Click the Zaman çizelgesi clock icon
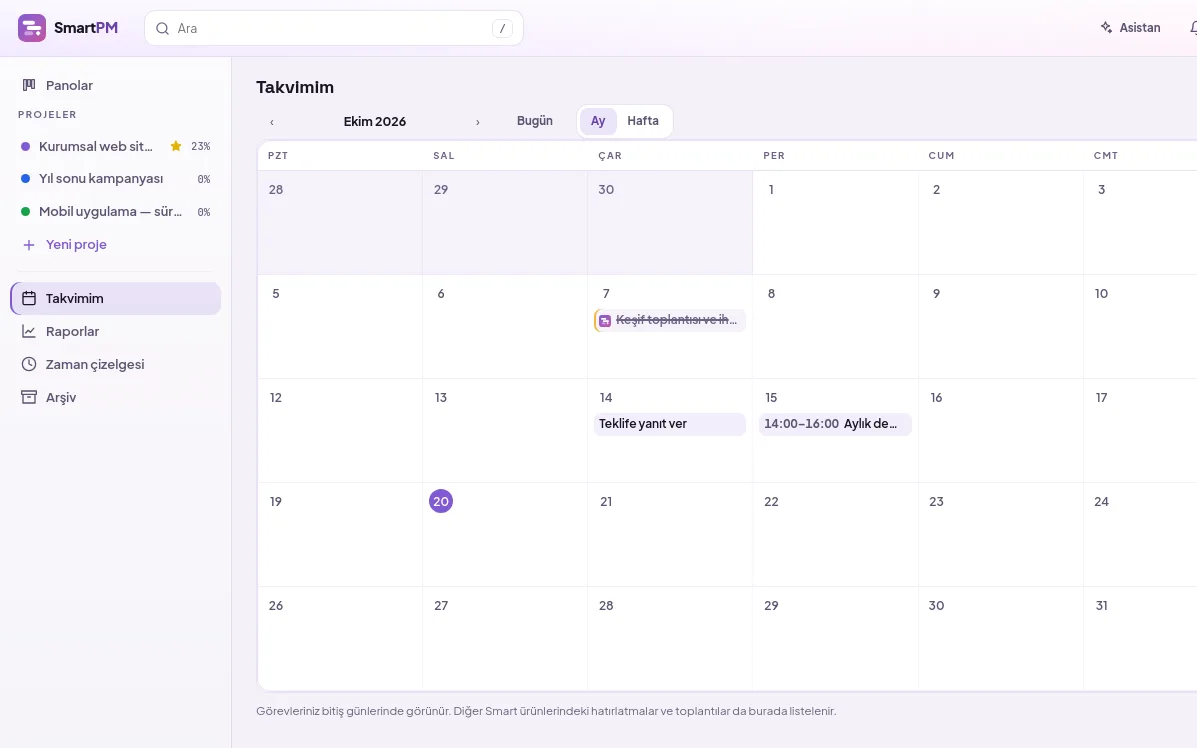 [29, 364]
